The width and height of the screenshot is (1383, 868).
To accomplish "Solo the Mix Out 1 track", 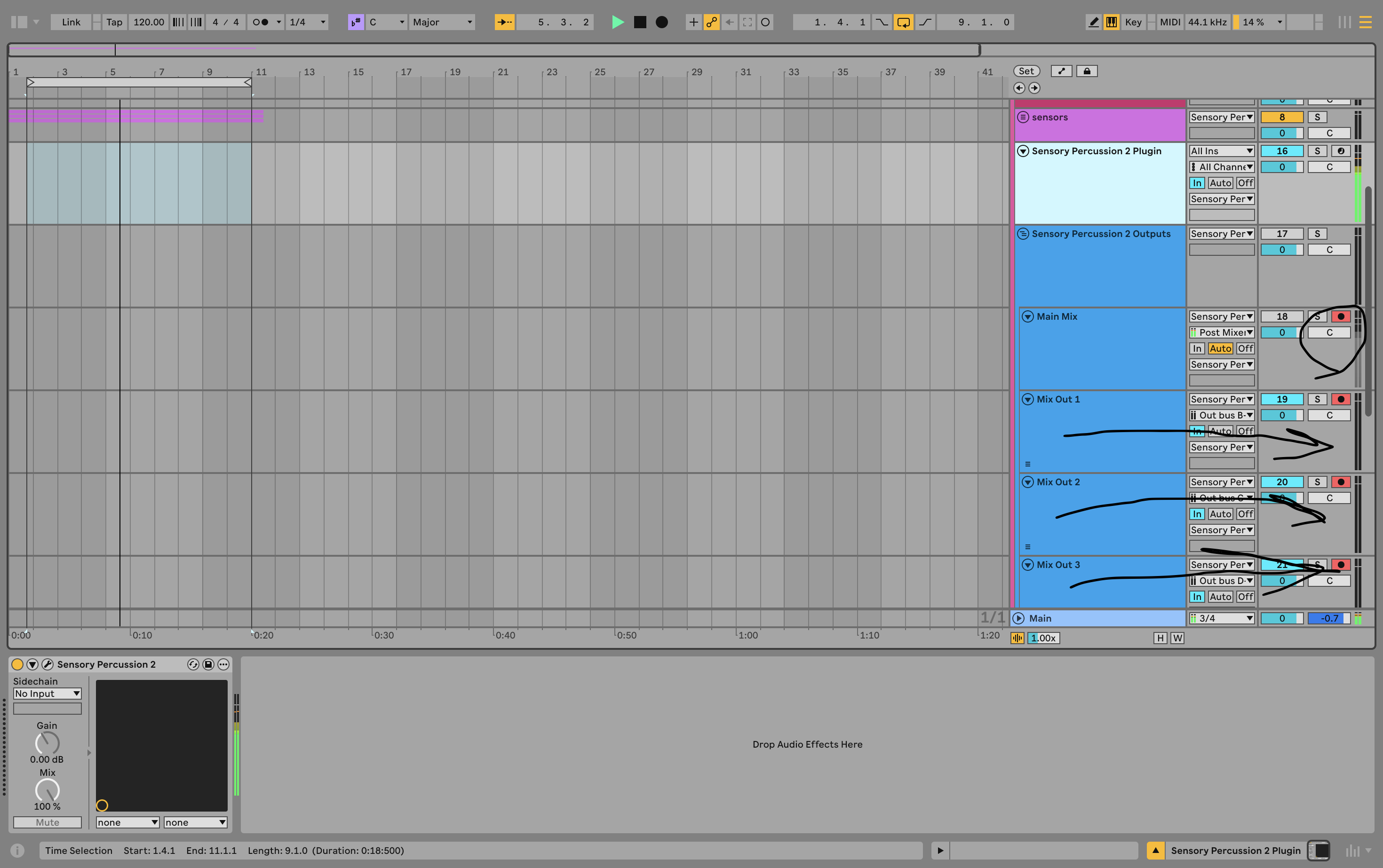I will coord(1317,399).
